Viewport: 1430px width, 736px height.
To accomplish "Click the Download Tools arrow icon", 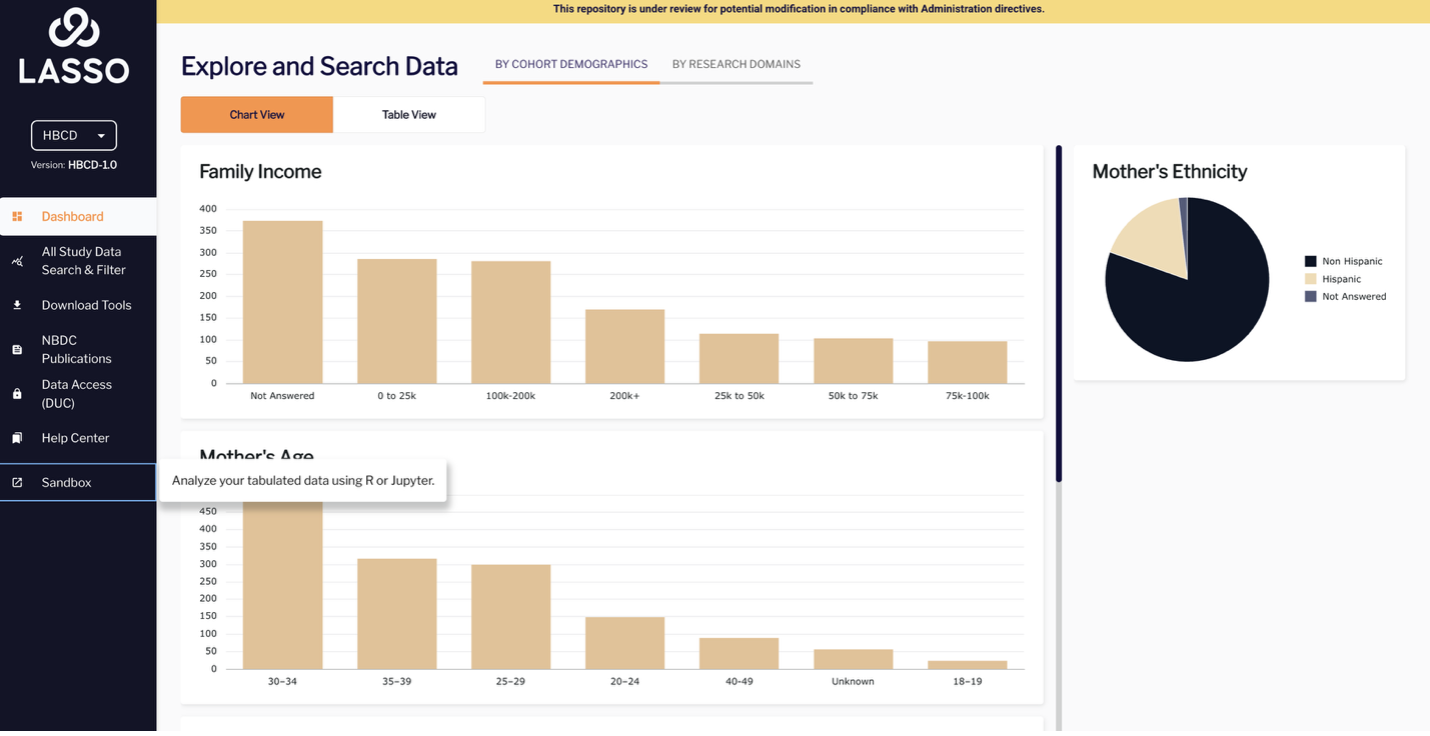I will (17, 305).
